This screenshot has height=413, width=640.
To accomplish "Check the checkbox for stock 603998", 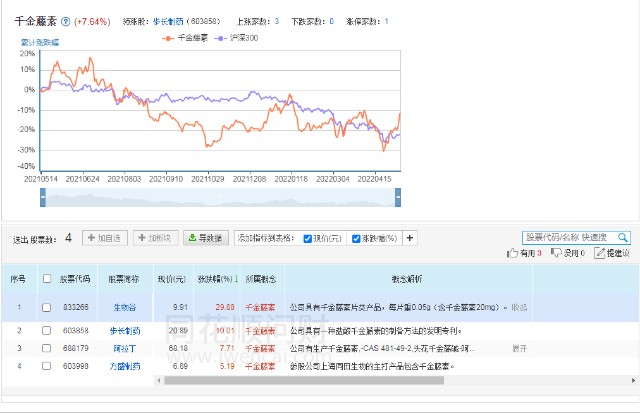I will 47,366.
